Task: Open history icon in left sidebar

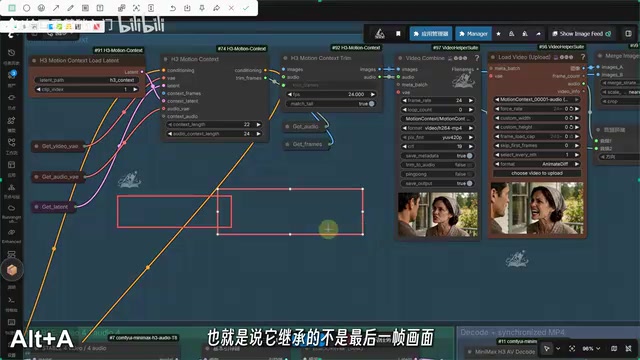Action: (11, 53)
